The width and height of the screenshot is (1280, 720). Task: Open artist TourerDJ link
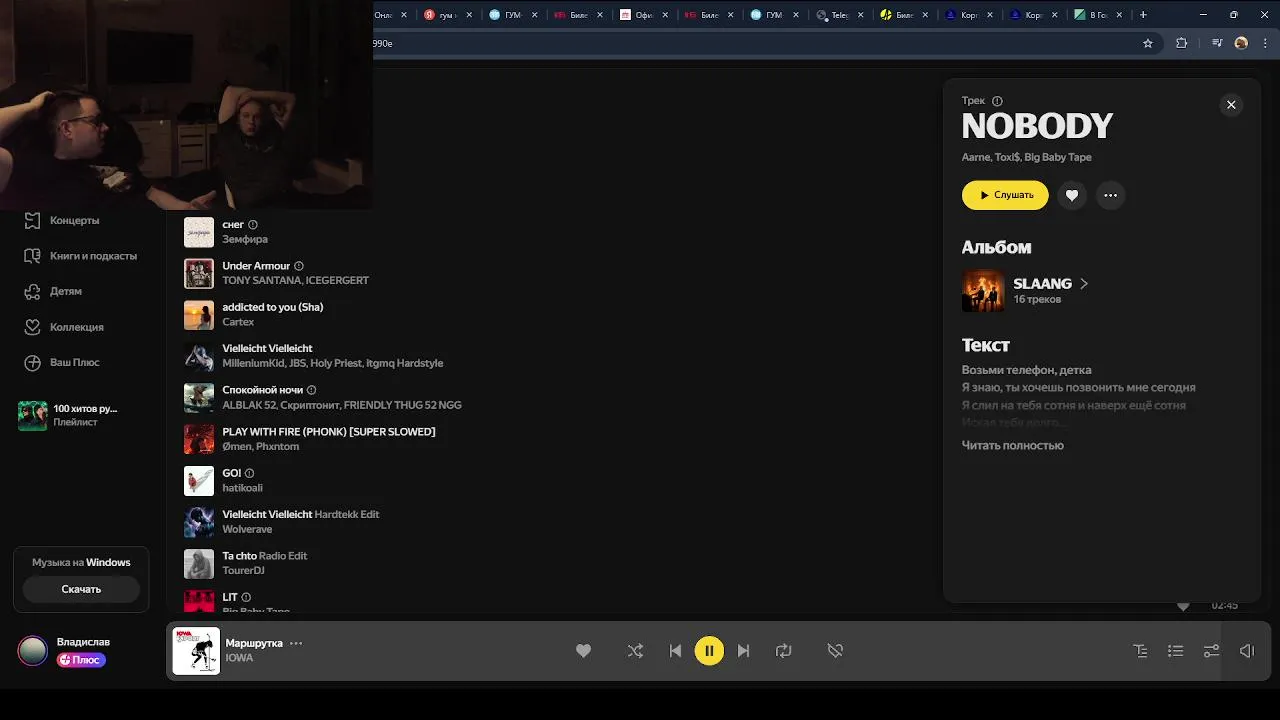[243, 570]
